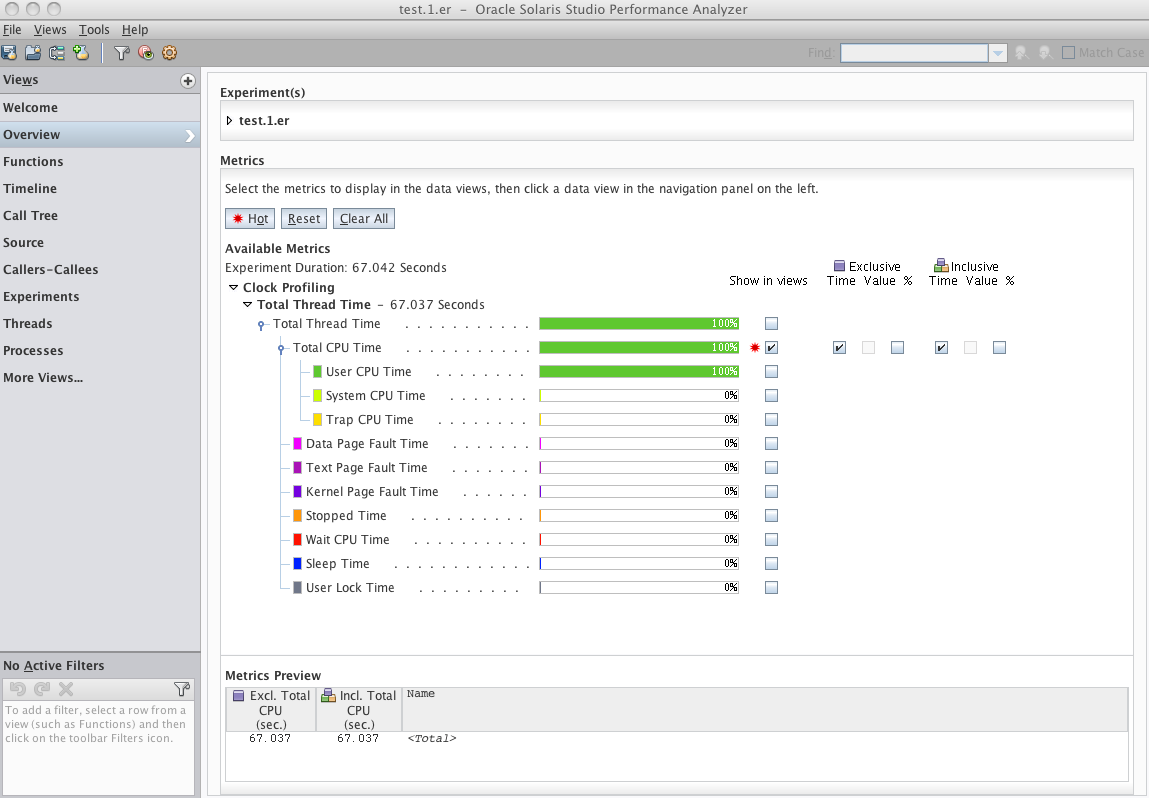Click the Data Page Fault Time magenta swatch
The width and height of the screenshot is (1149, 798).
tap(298, 443)
